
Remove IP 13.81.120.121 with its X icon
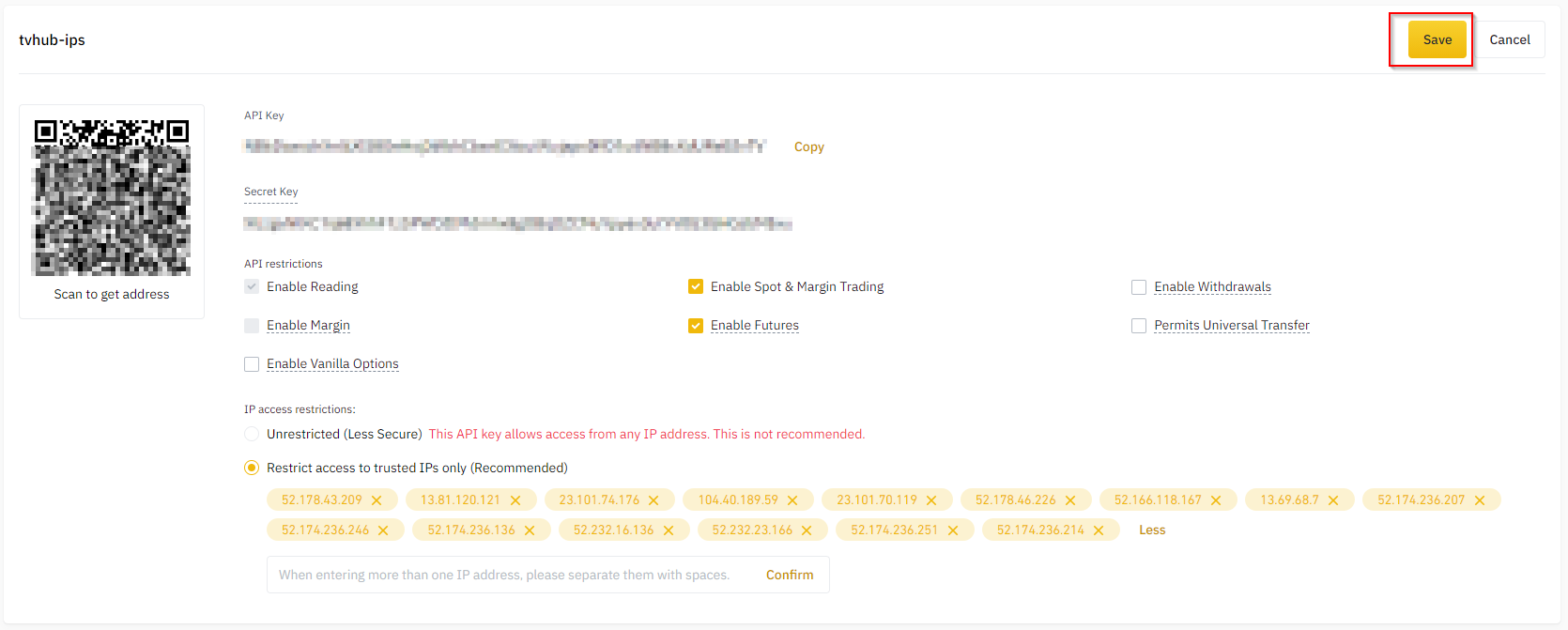515,500
